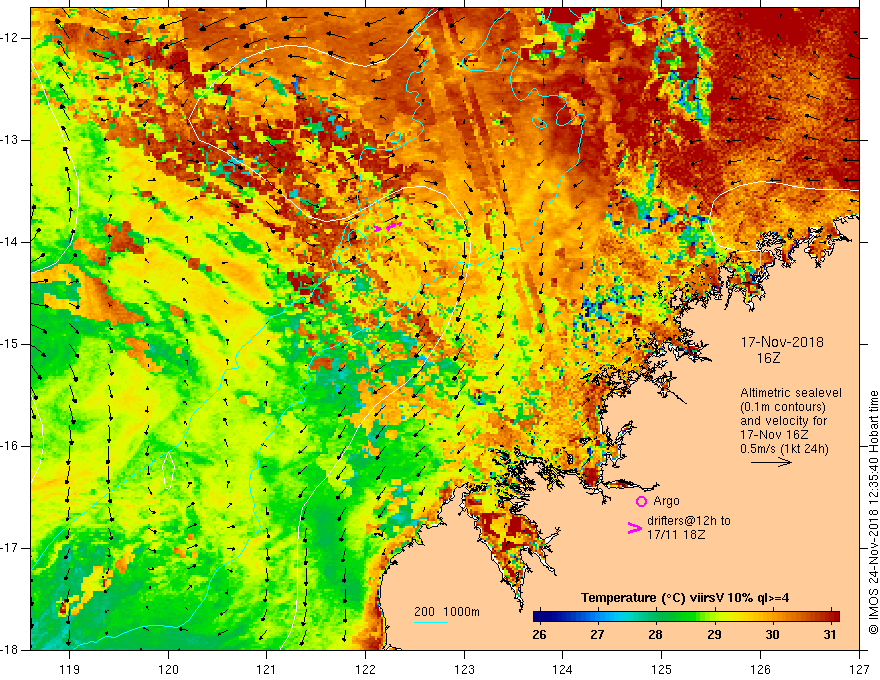This screenshot has width=880, height=680.
Task: Click the latitude axis label -13
Action: pos(10,140)
